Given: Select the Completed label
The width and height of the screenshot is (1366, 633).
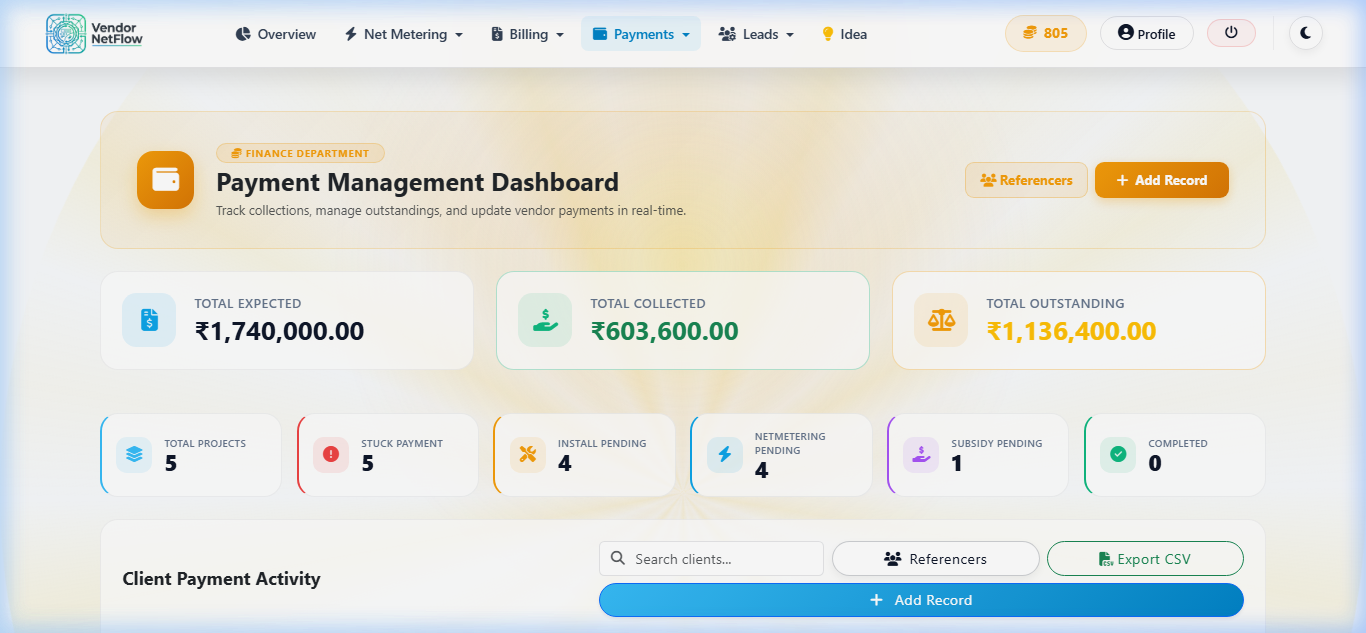Looking at the screenshot, I should 1178,443.
